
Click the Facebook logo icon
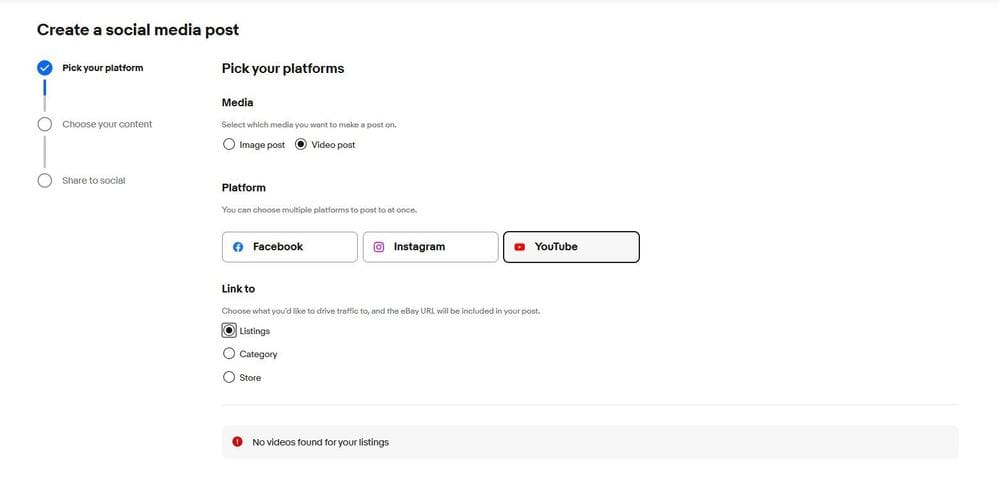point(238,247)
